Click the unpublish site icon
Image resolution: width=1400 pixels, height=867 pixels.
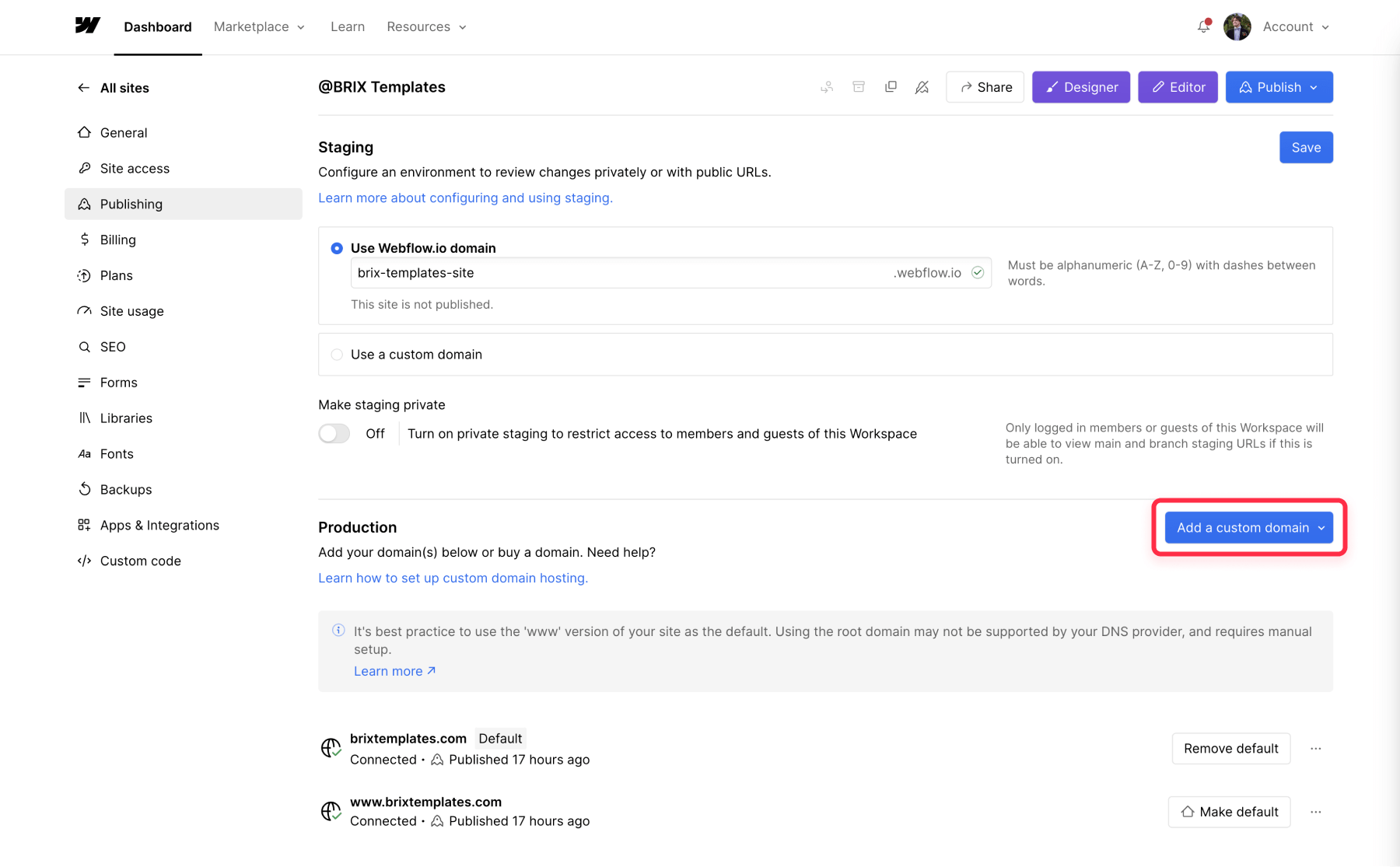[x=922, y=87]
